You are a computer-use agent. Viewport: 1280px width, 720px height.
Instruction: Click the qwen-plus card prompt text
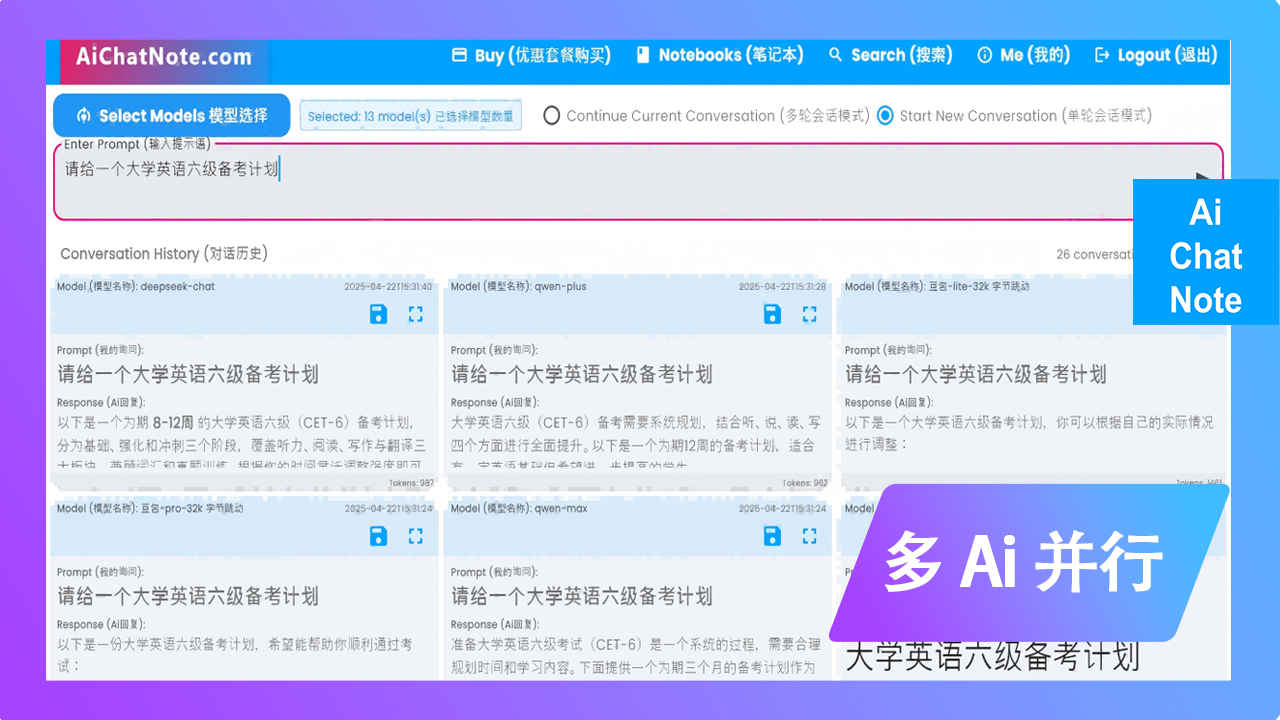[582, 375]
